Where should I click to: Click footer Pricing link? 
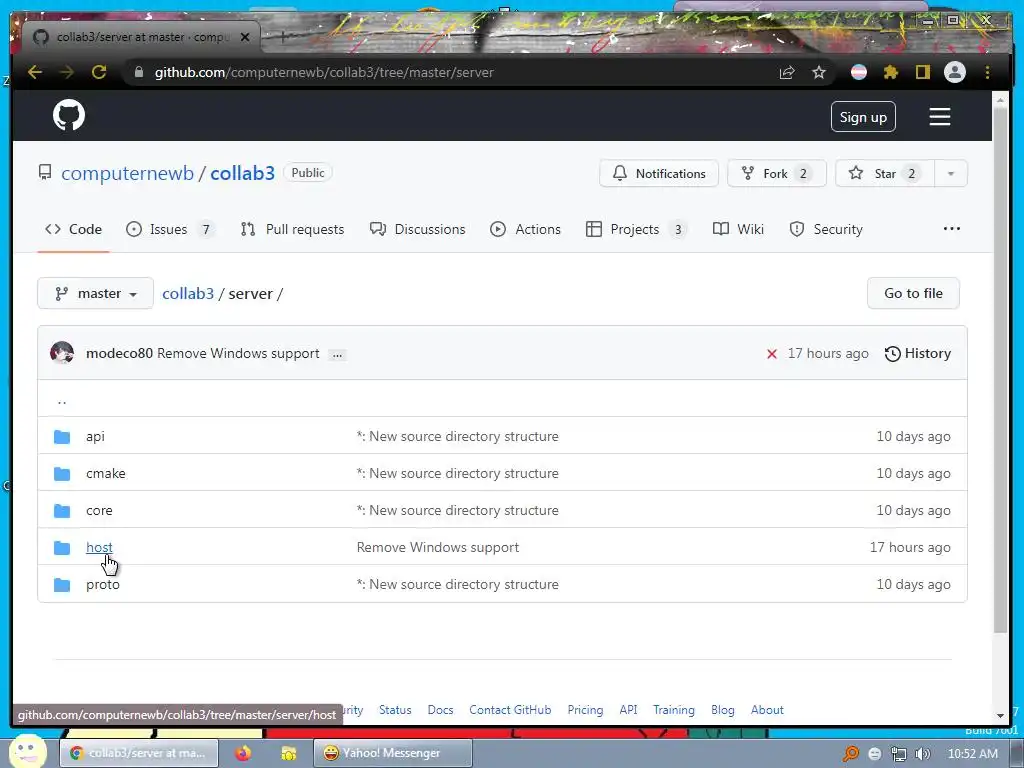[585, 710]
